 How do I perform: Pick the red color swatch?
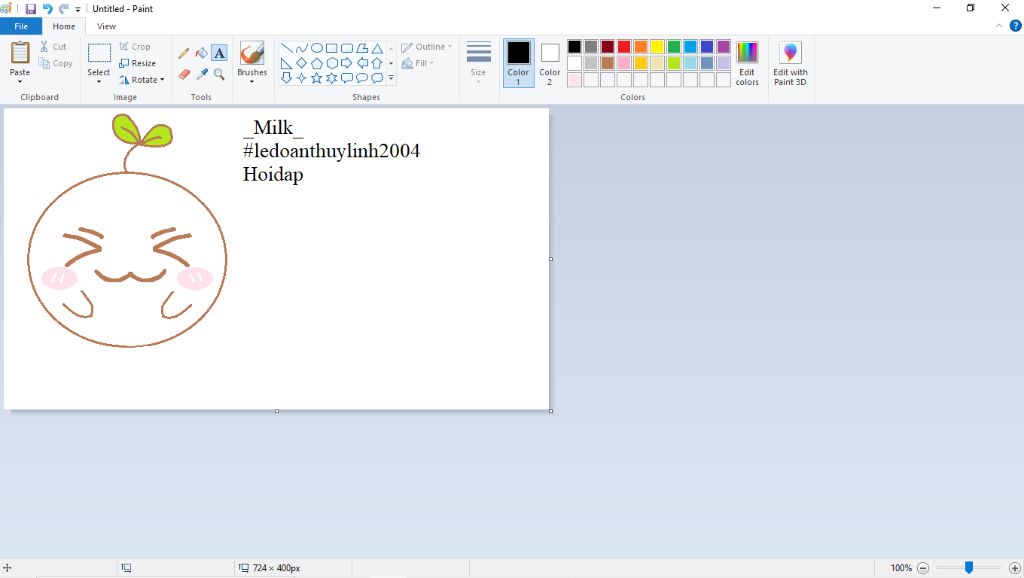[624, 46]
